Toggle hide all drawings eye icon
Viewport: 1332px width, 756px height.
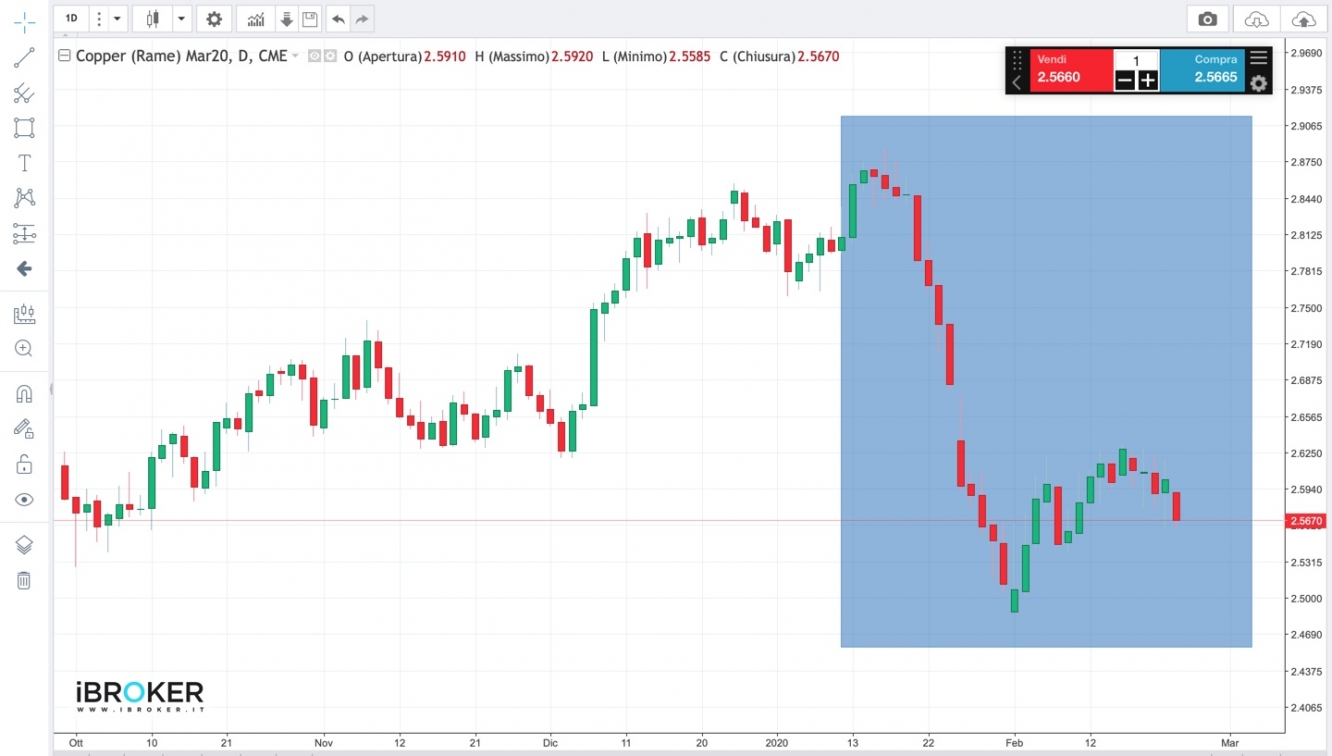(x=24, y=500)
